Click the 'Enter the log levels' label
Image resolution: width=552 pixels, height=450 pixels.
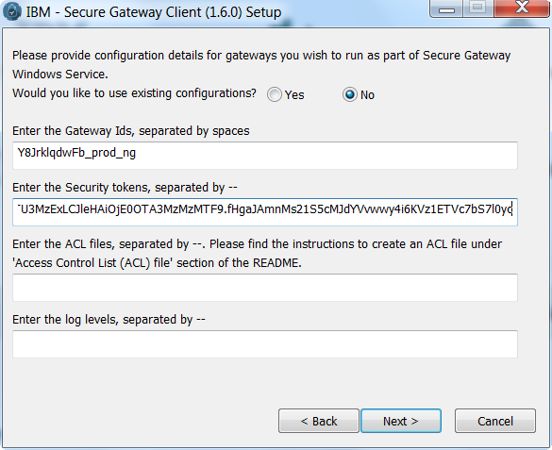coord(108,320)
